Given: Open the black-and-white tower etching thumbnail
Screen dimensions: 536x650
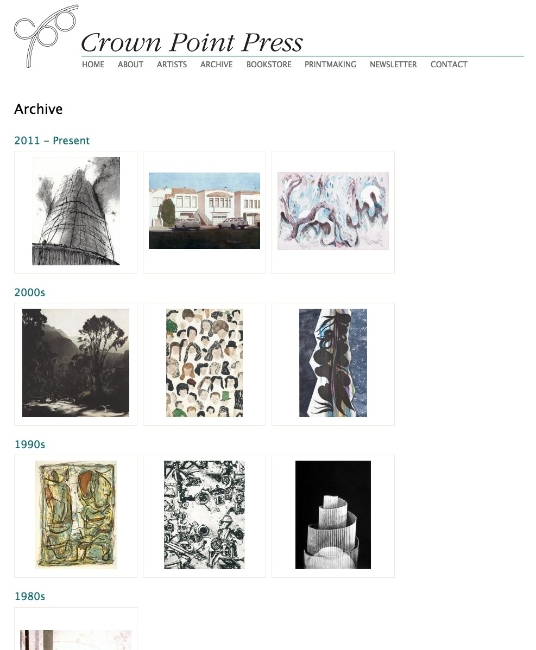Looking at the screenshot, I should click(x=76, y=211).
